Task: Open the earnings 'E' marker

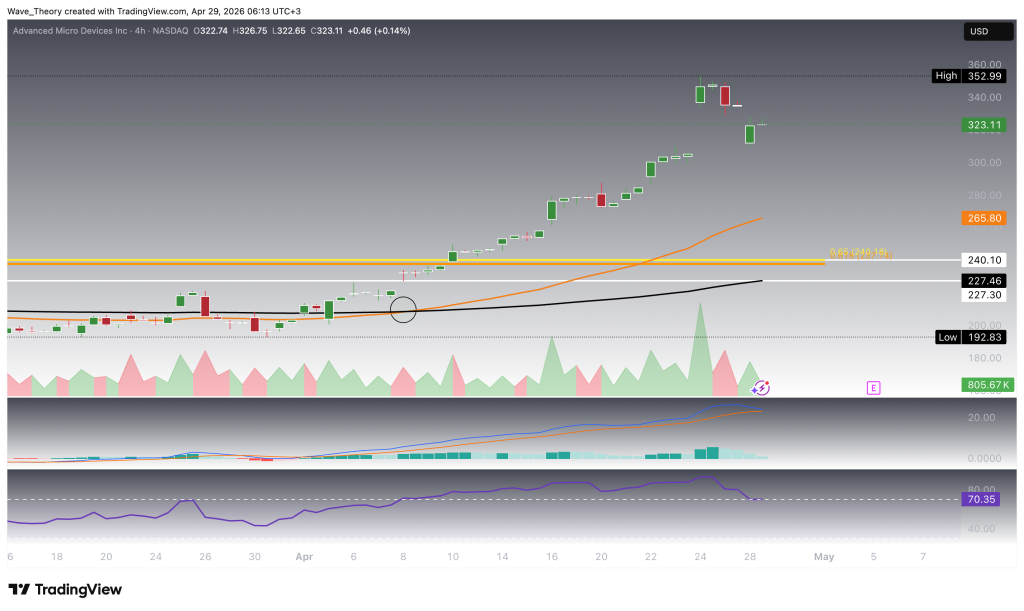Action: click(873, 387)
